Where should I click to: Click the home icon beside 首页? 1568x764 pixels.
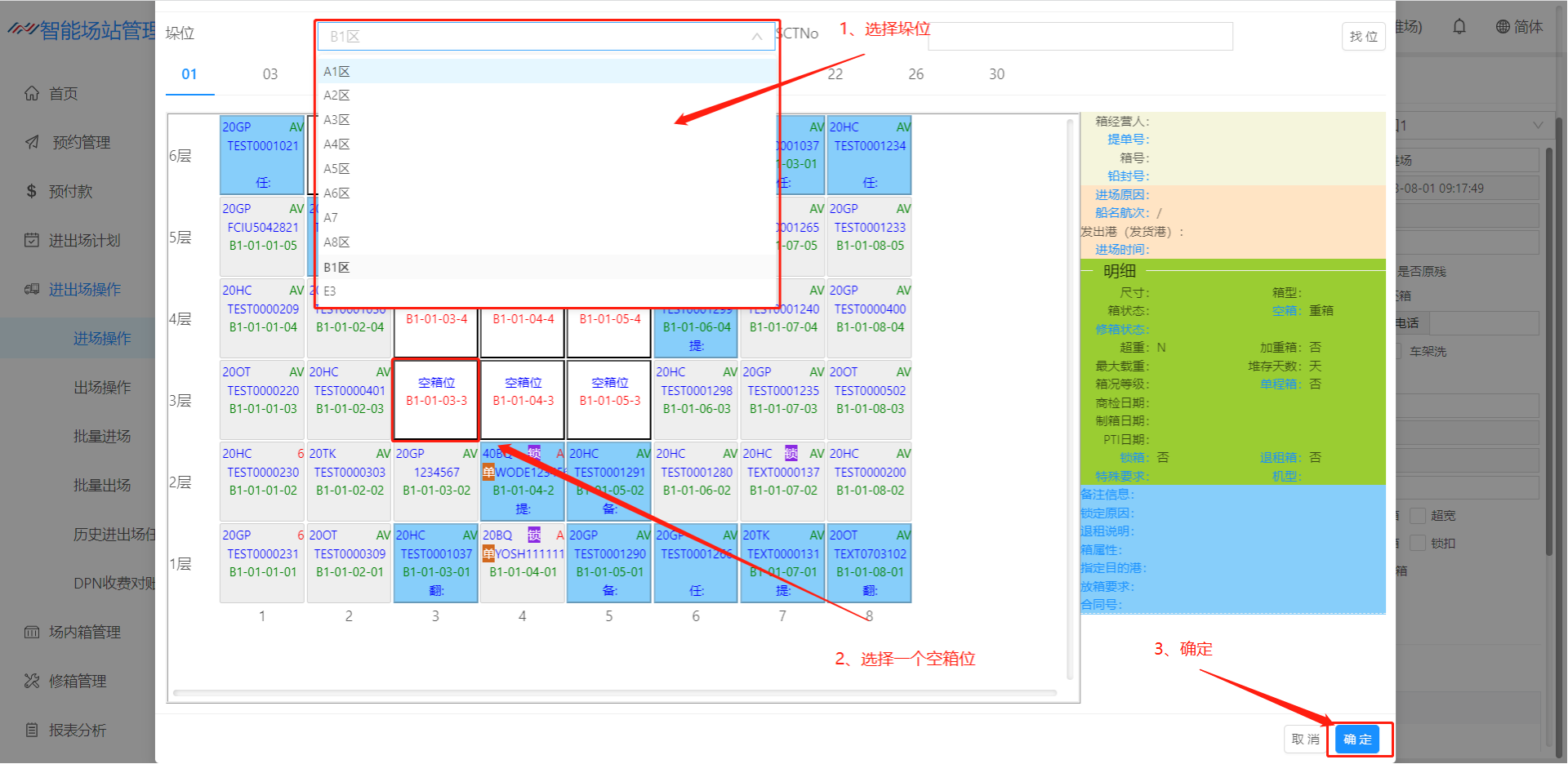pos(32,94)
